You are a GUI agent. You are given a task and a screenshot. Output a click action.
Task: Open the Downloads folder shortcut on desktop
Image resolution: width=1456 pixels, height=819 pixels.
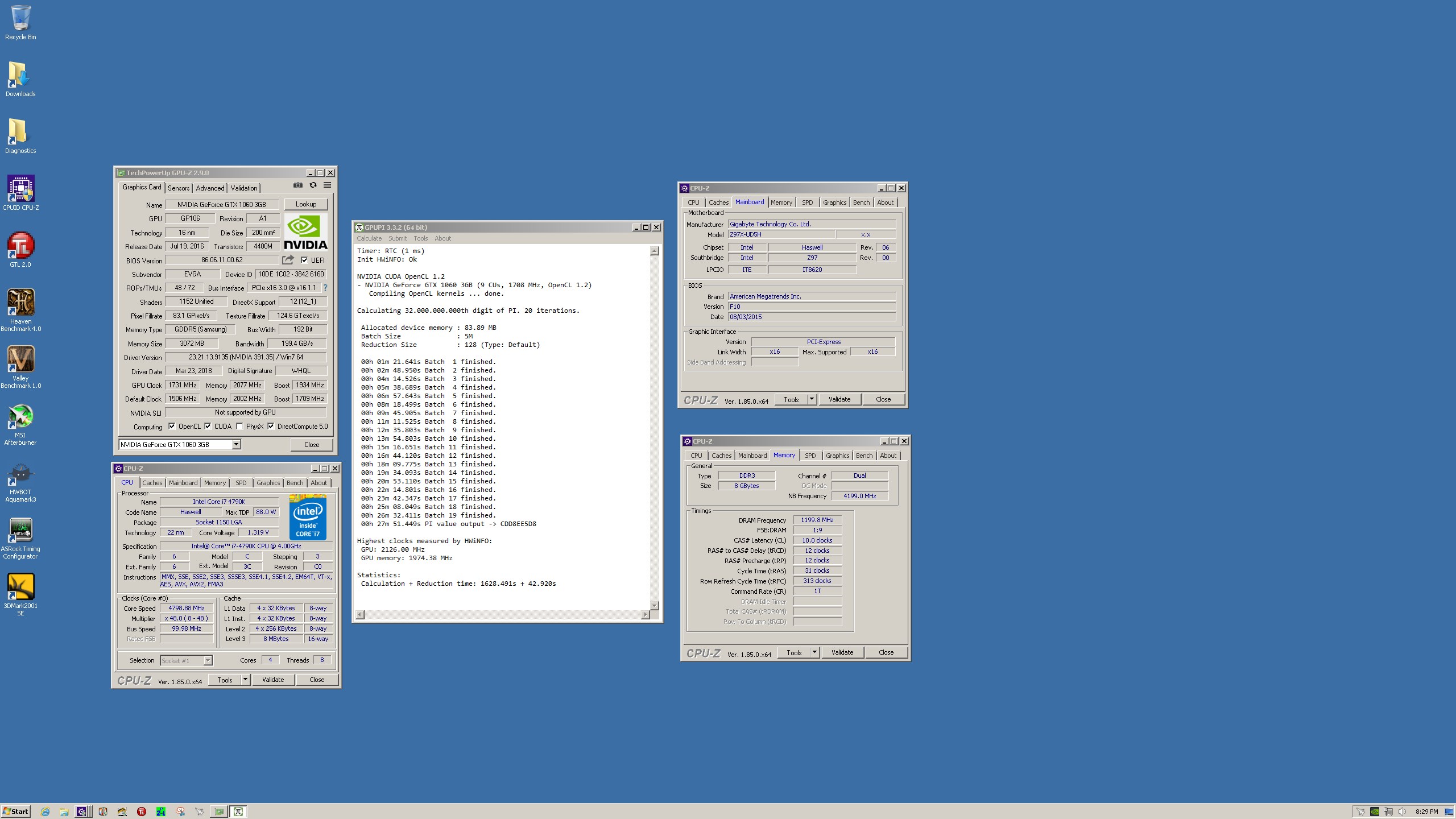coord(20,80)
